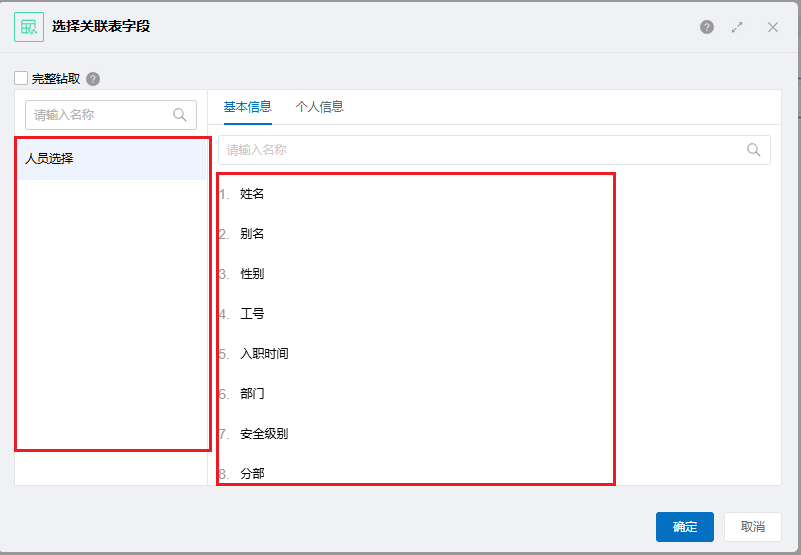Select 人员选择 in the left list
801x555 pixels.
tap(112, 159)
